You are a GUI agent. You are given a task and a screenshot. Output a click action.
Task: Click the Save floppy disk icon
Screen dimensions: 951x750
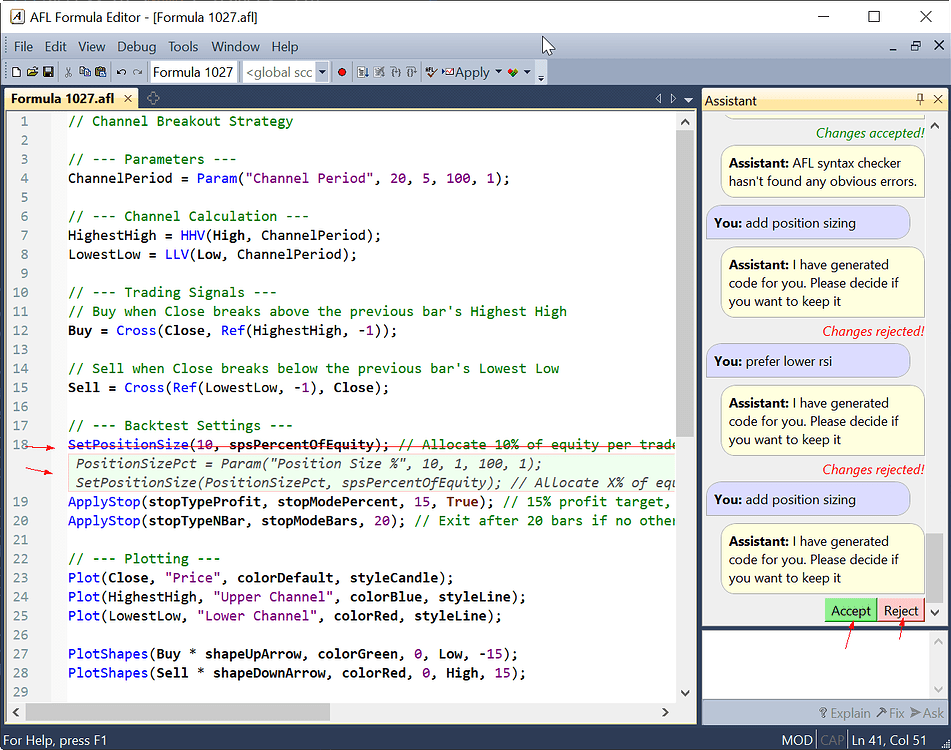coord(47,72)
